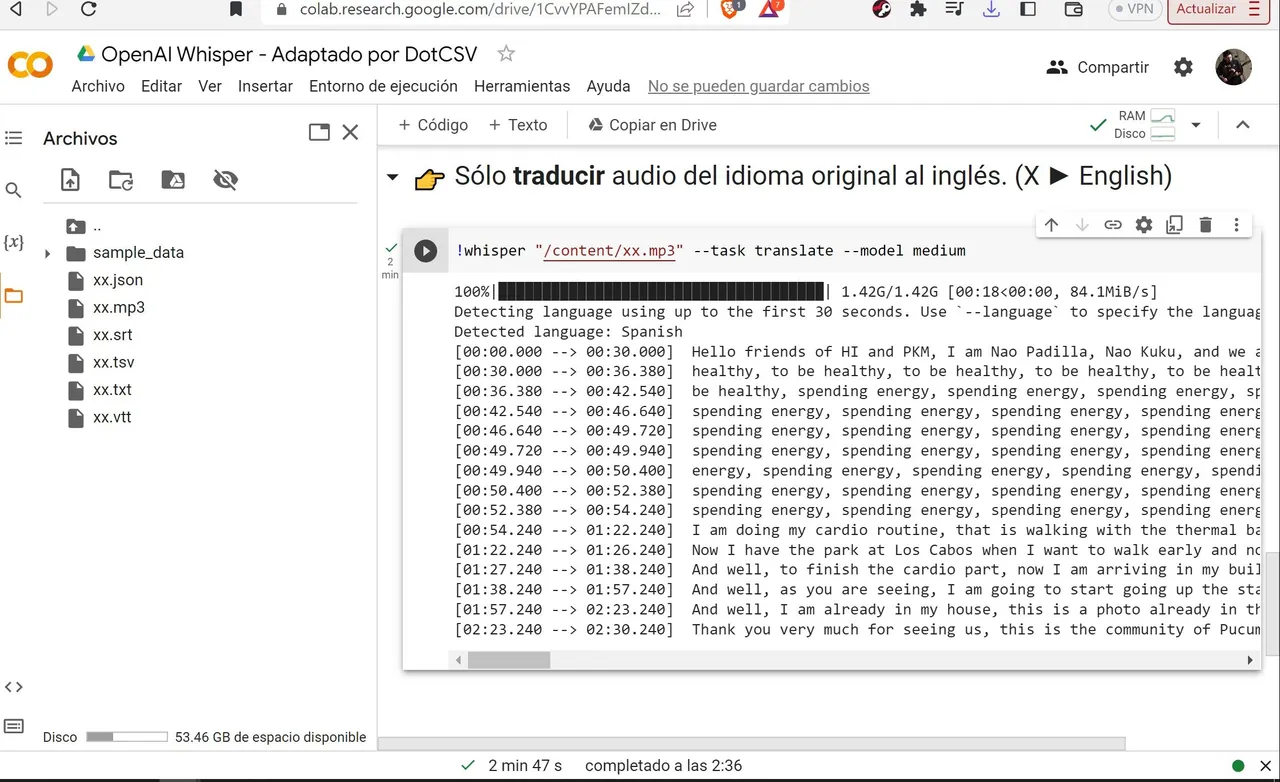Collapse the Sólo traducir section
The height and width of the screenshot is (782, 1280).
[393, 178]
